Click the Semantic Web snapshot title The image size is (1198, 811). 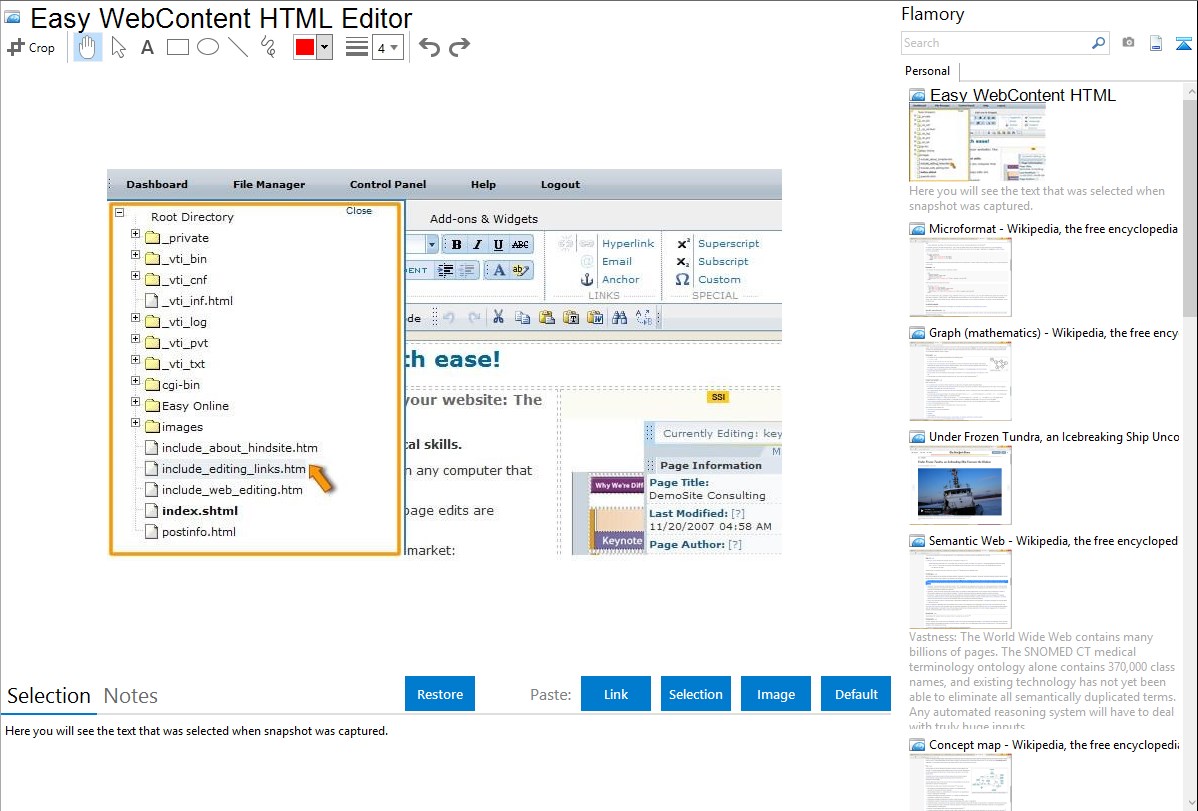click(1053, 541)
